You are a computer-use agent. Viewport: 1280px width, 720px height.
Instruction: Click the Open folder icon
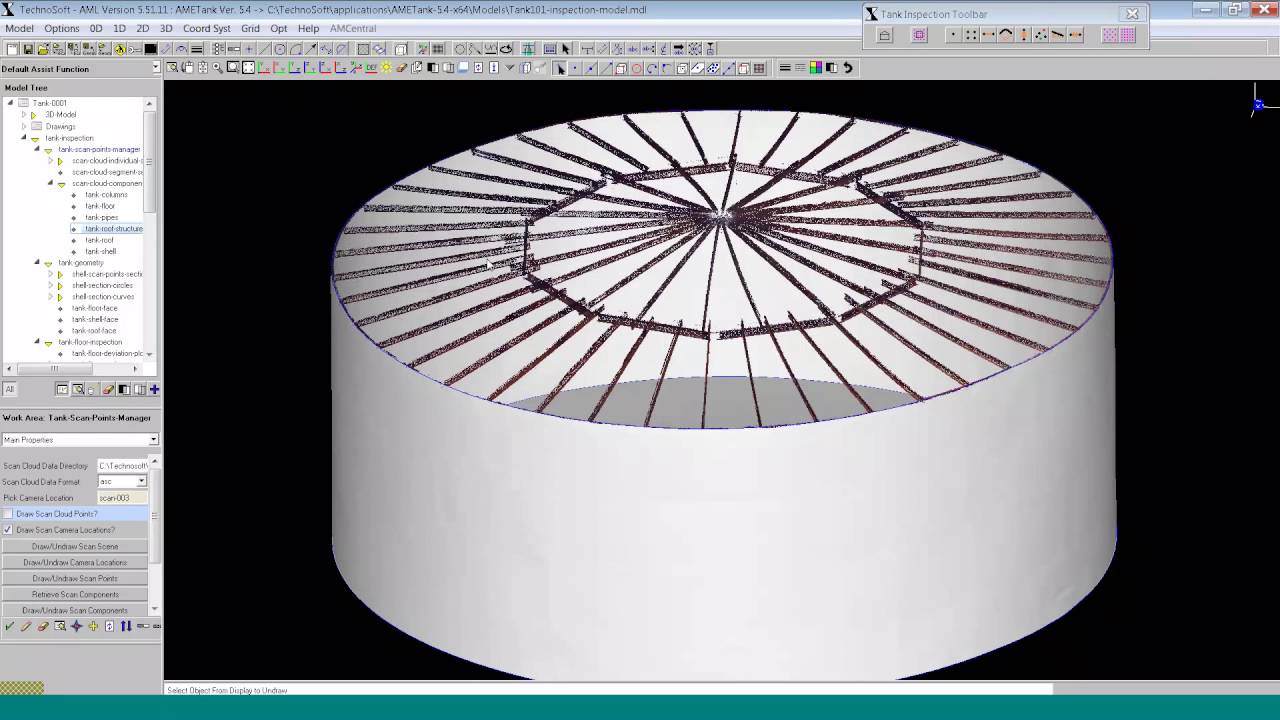coord(43,49)
